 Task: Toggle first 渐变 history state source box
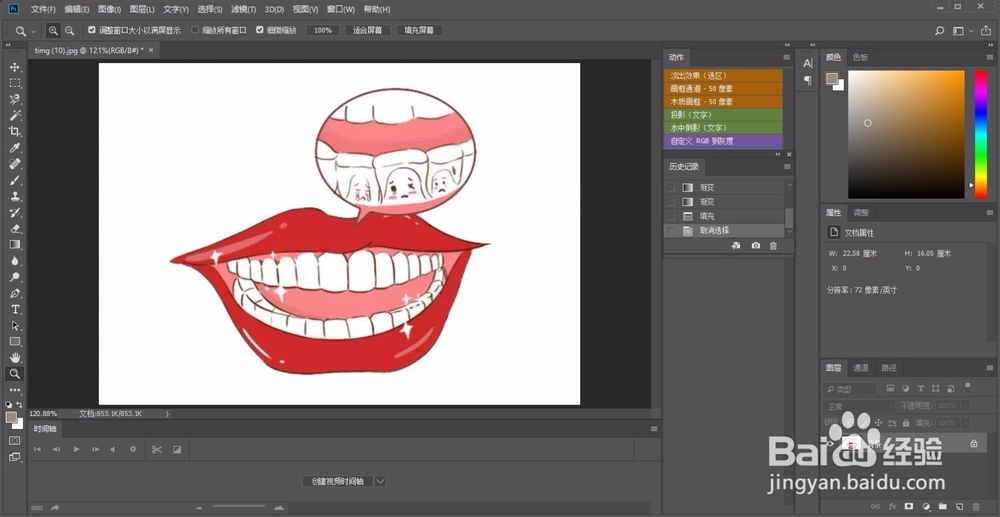pyautogui.click(x=670, y=187)
